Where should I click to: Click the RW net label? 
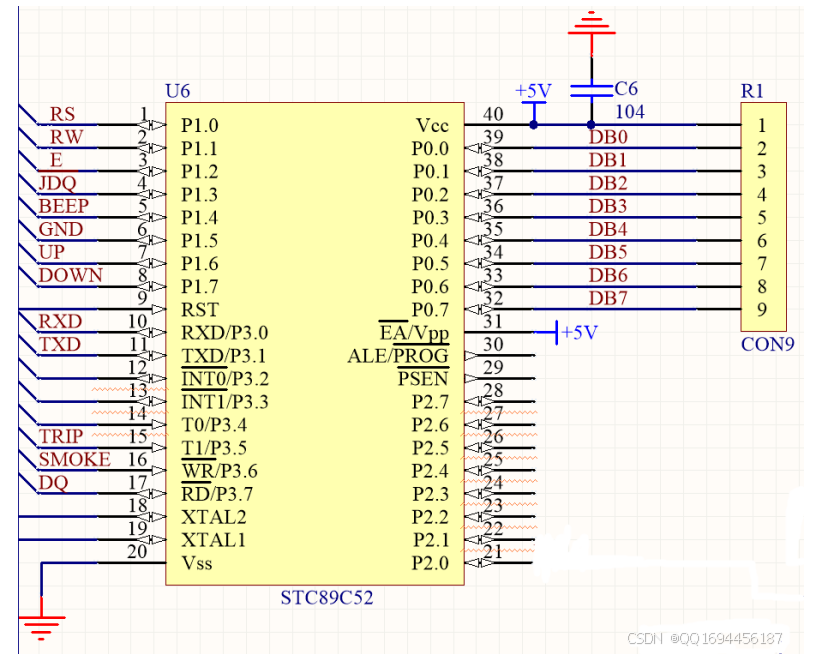(66, 137)
